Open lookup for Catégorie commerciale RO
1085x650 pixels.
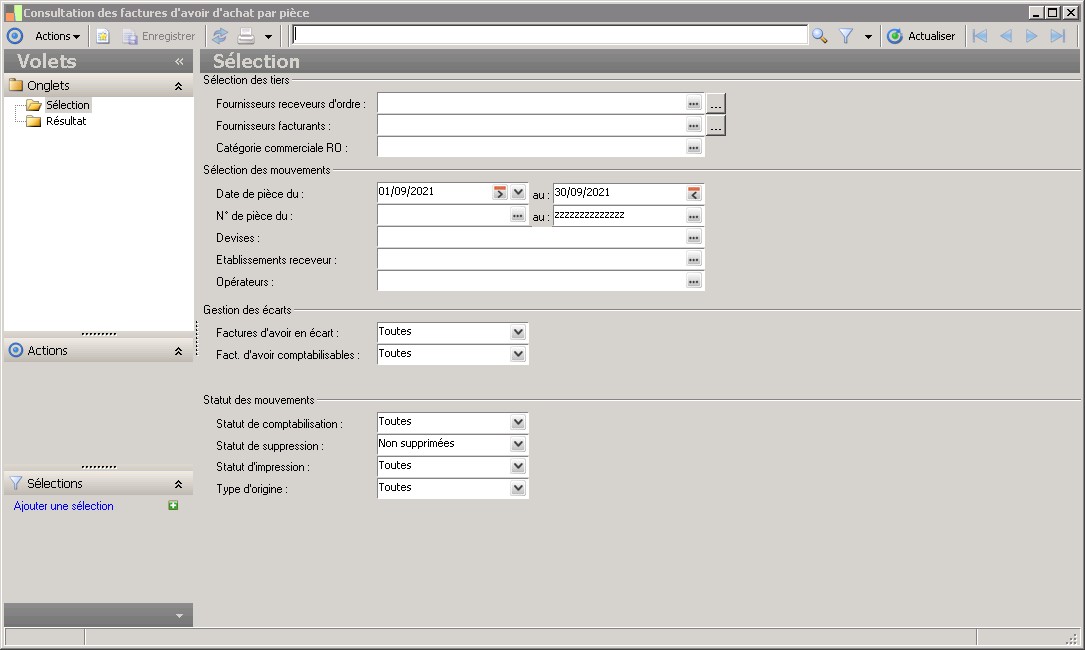693,147
